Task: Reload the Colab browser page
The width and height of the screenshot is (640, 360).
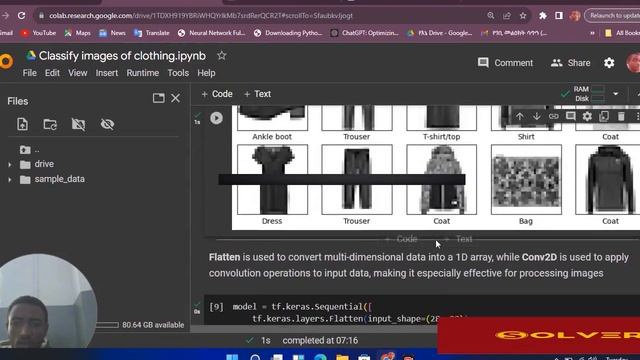Action: 21,16
